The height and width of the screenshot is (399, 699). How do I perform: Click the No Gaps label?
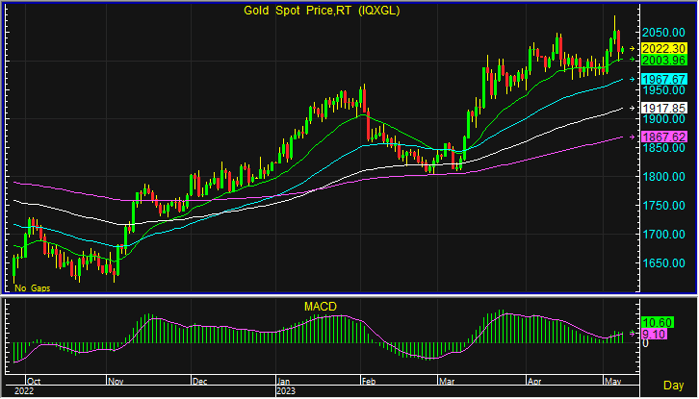(32, 288)
